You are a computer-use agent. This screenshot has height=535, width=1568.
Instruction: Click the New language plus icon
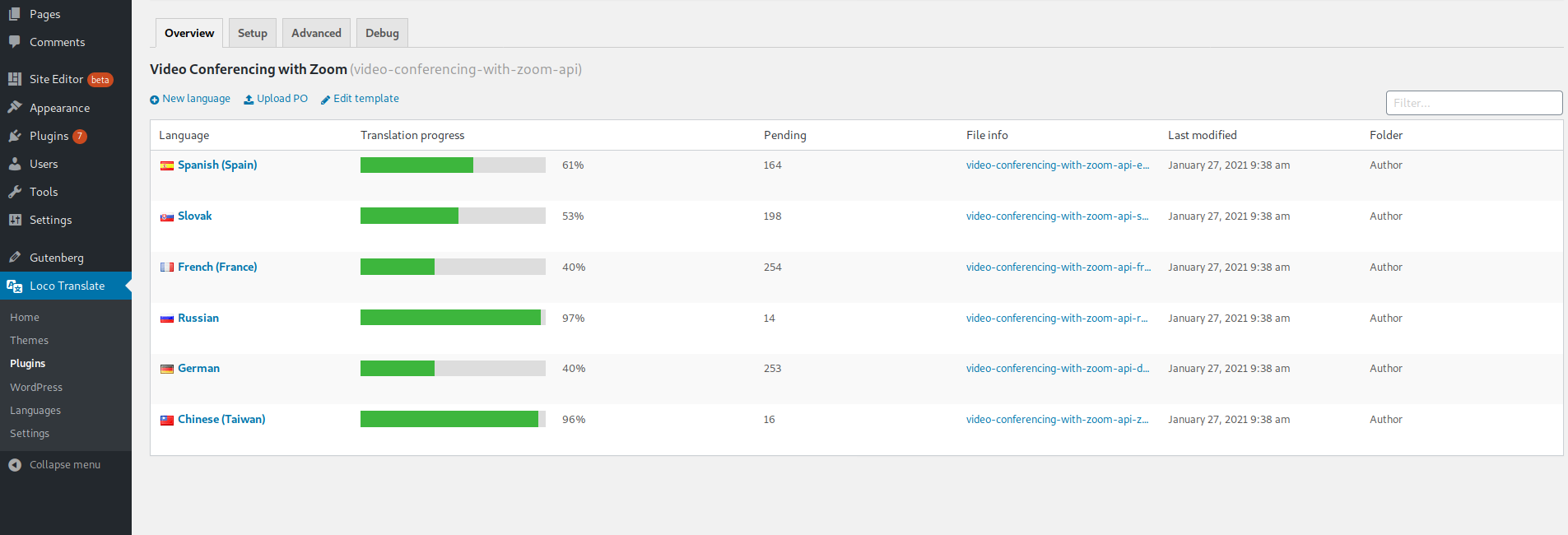154,100
